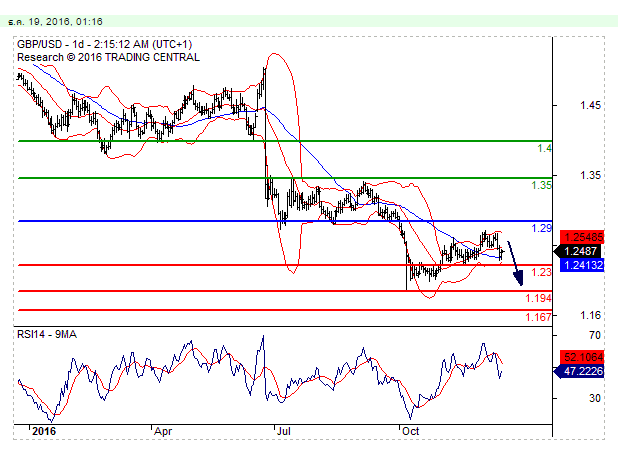Click the 1.16 price axis label
618x460 pixels.
590,315
